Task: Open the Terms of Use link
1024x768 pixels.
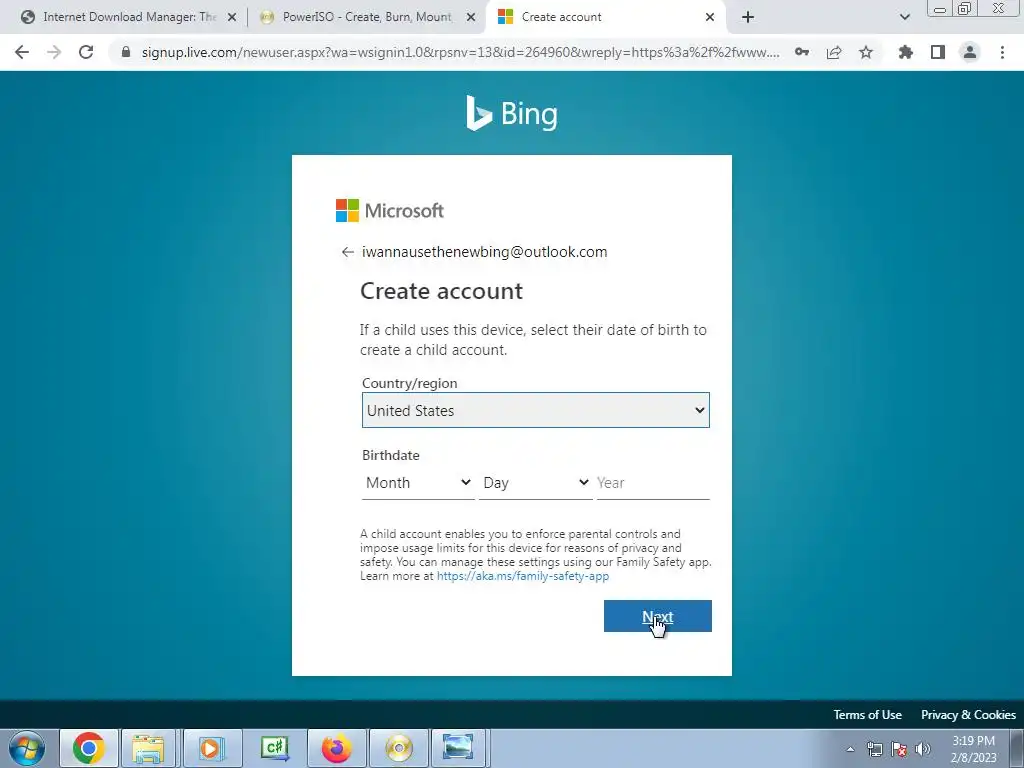Action: (867, 714)
